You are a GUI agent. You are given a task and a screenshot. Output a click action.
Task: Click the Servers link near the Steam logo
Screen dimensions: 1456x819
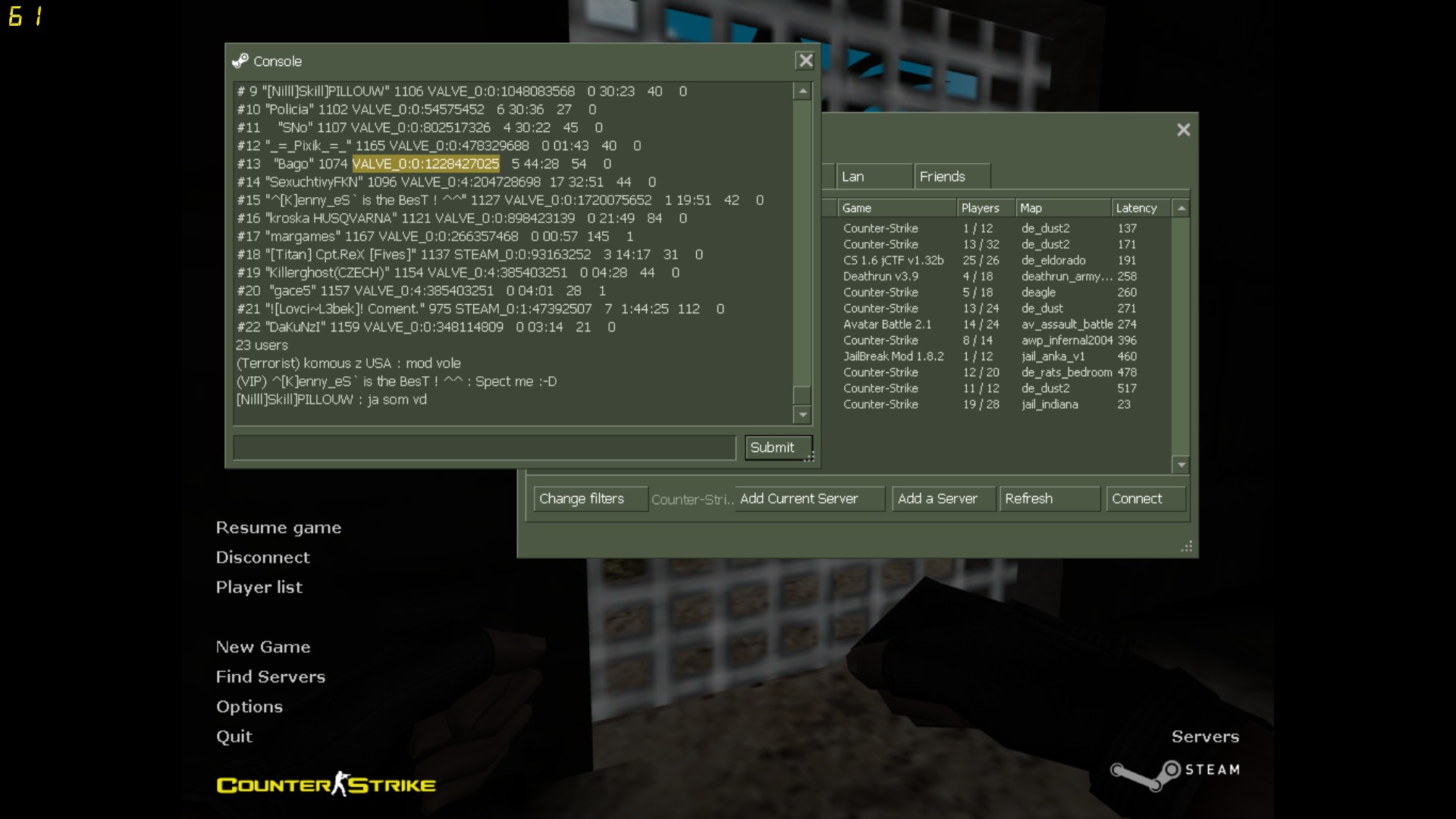(1205, 736)
